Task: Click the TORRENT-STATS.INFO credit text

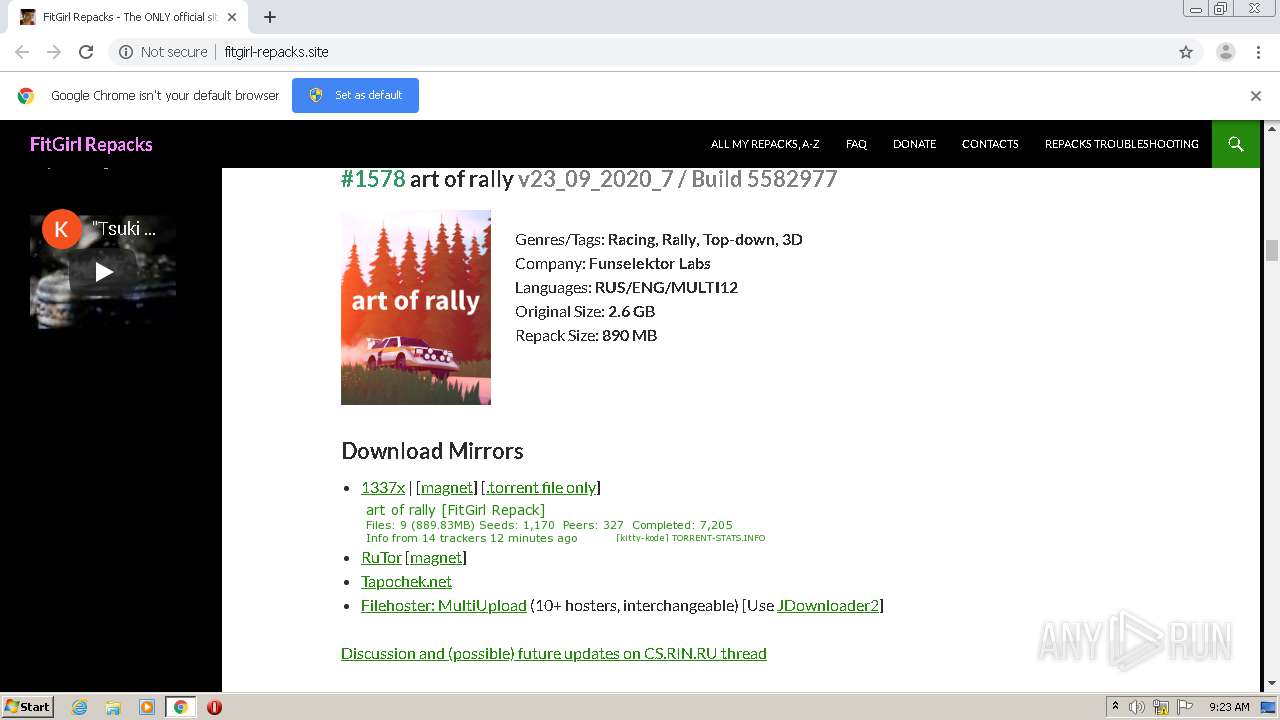Action: pyautogui.click(x=718, y=538)
